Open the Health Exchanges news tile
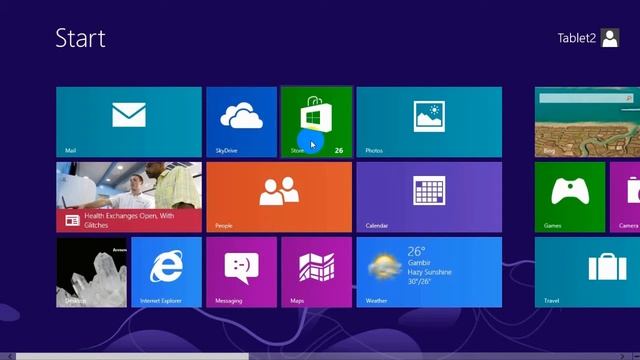 (x=129, y=197)
